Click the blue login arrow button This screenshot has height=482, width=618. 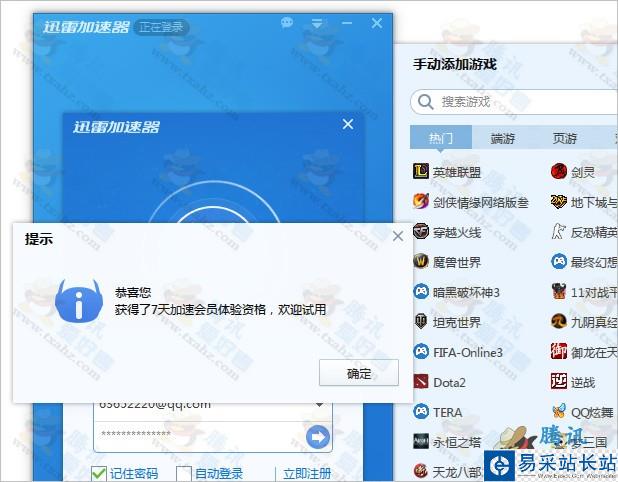(x=318, y=437)
